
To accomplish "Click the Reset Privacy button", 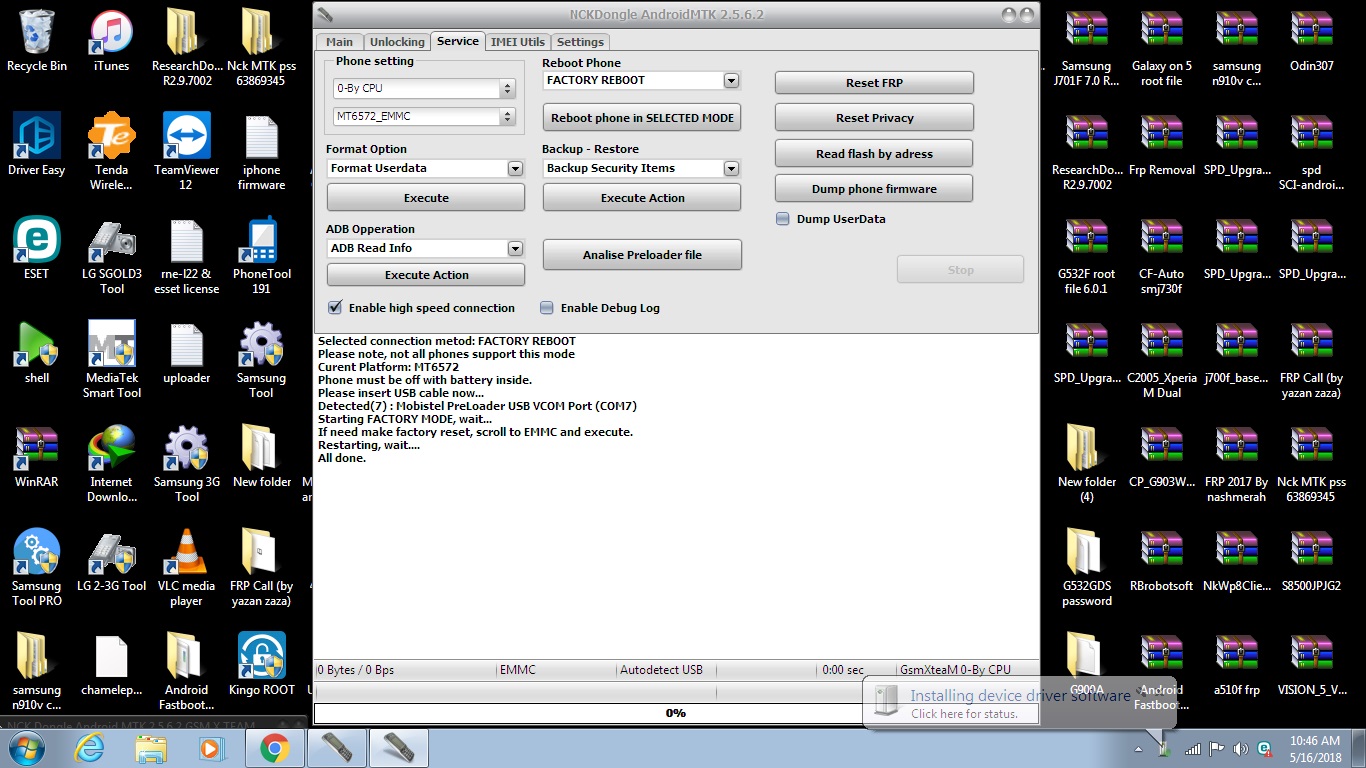I will pos(874,118).
